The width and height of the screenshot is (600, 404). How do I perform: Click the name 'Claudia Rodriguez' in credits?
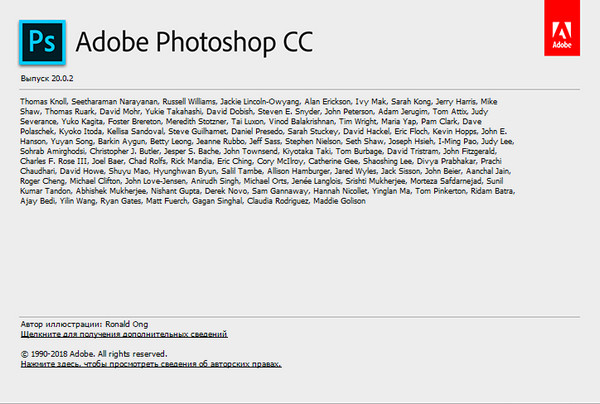tap(277, 201)
